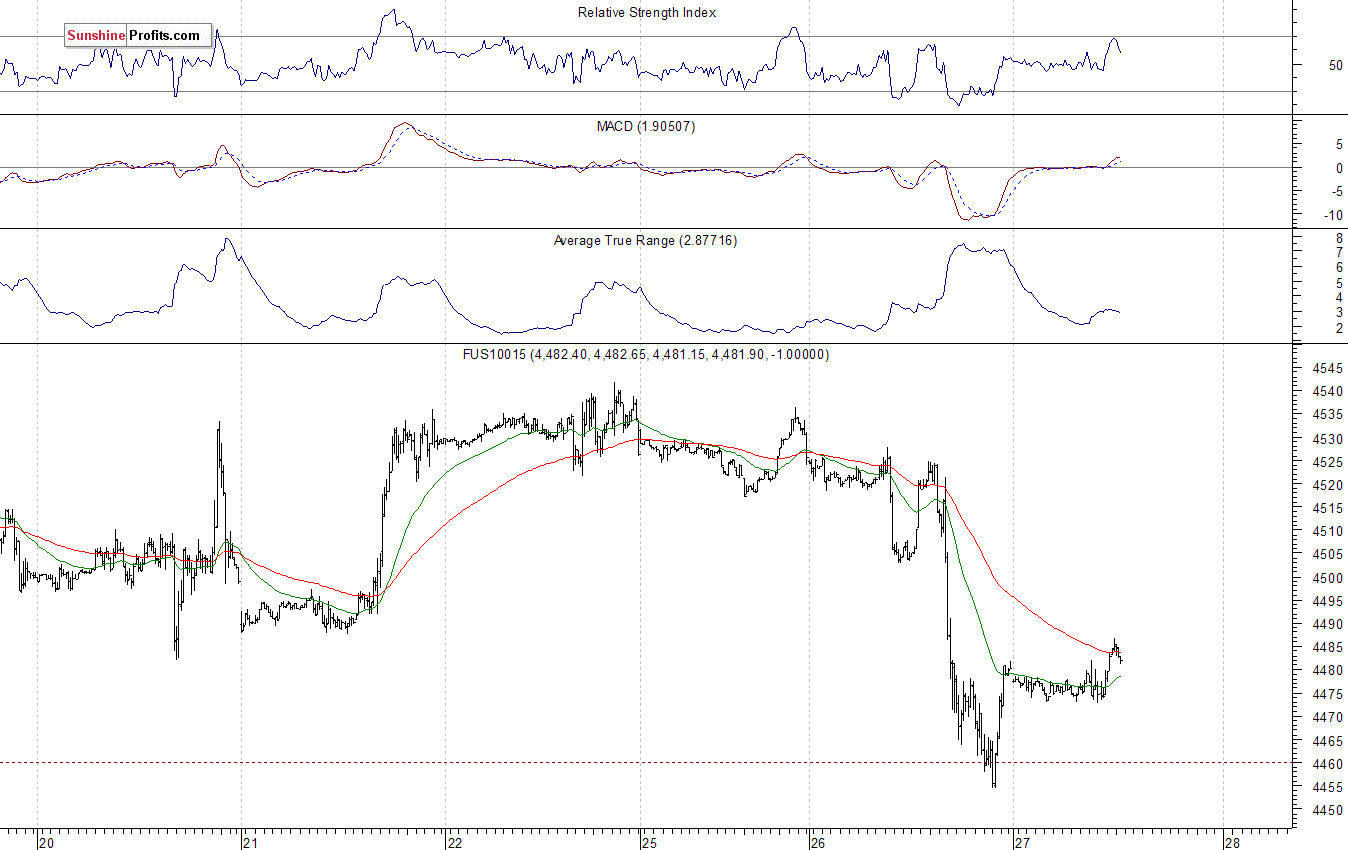Click the Relative Strength Index title
1348x850 pixels.
point(647,13)
